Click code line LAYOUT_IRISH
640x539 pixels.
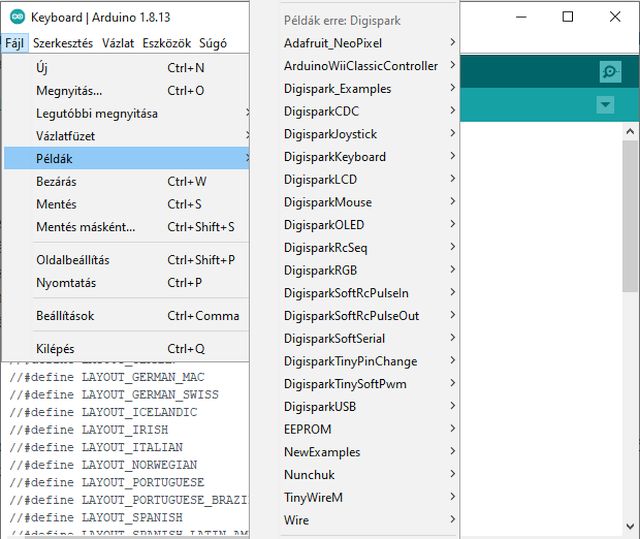point(89,430)
